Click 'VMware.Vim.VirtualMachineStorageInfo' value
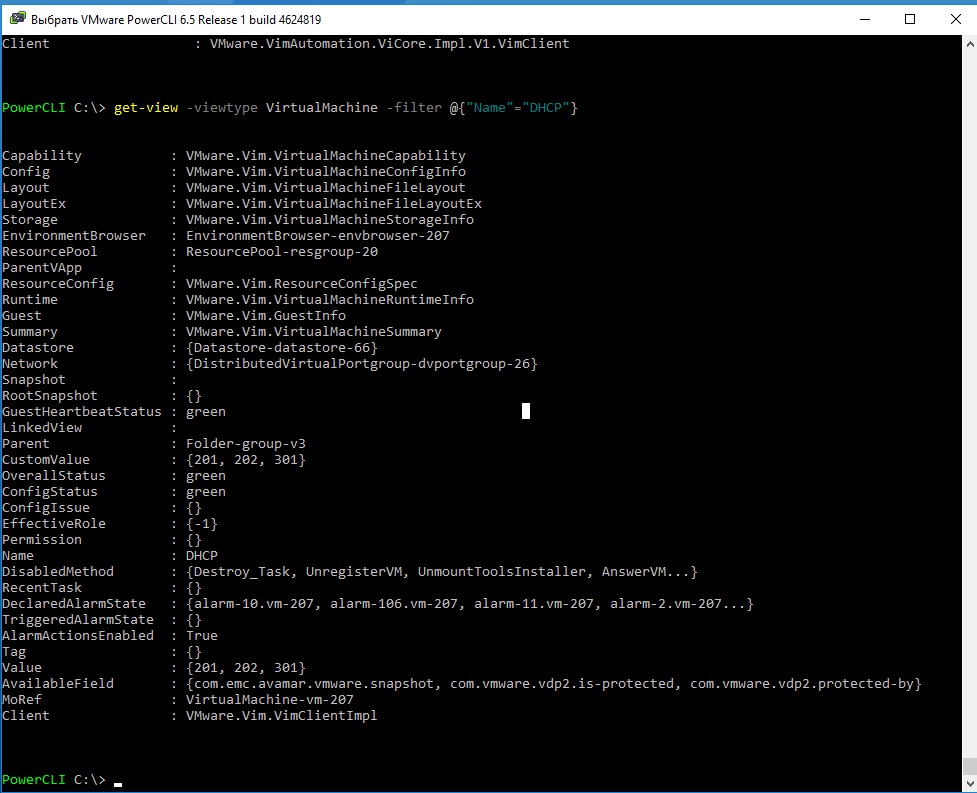Image resolution: width=977 pixels, height=793 pixels. (x=330, y=219)
